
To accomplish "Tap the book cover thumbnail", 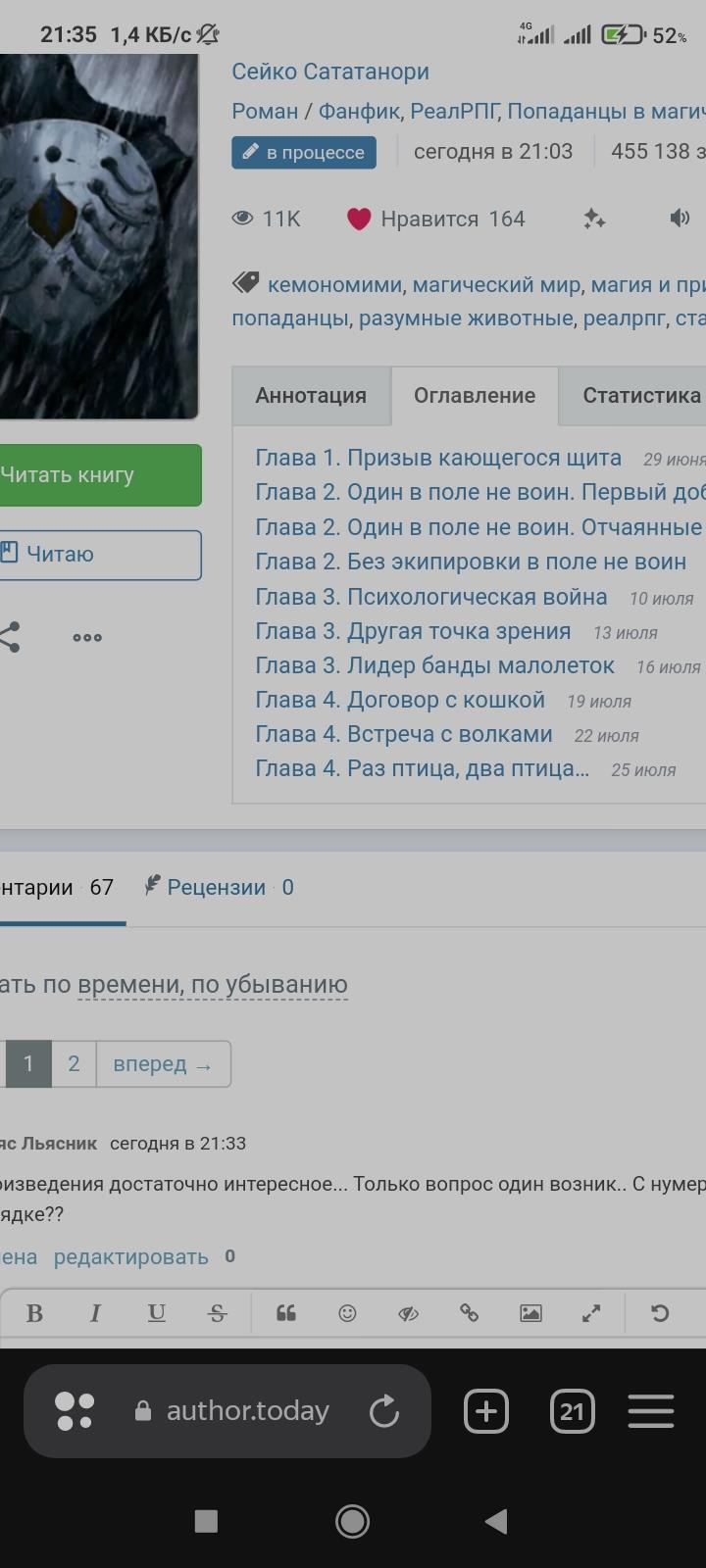I will click(x=99, y=237).
